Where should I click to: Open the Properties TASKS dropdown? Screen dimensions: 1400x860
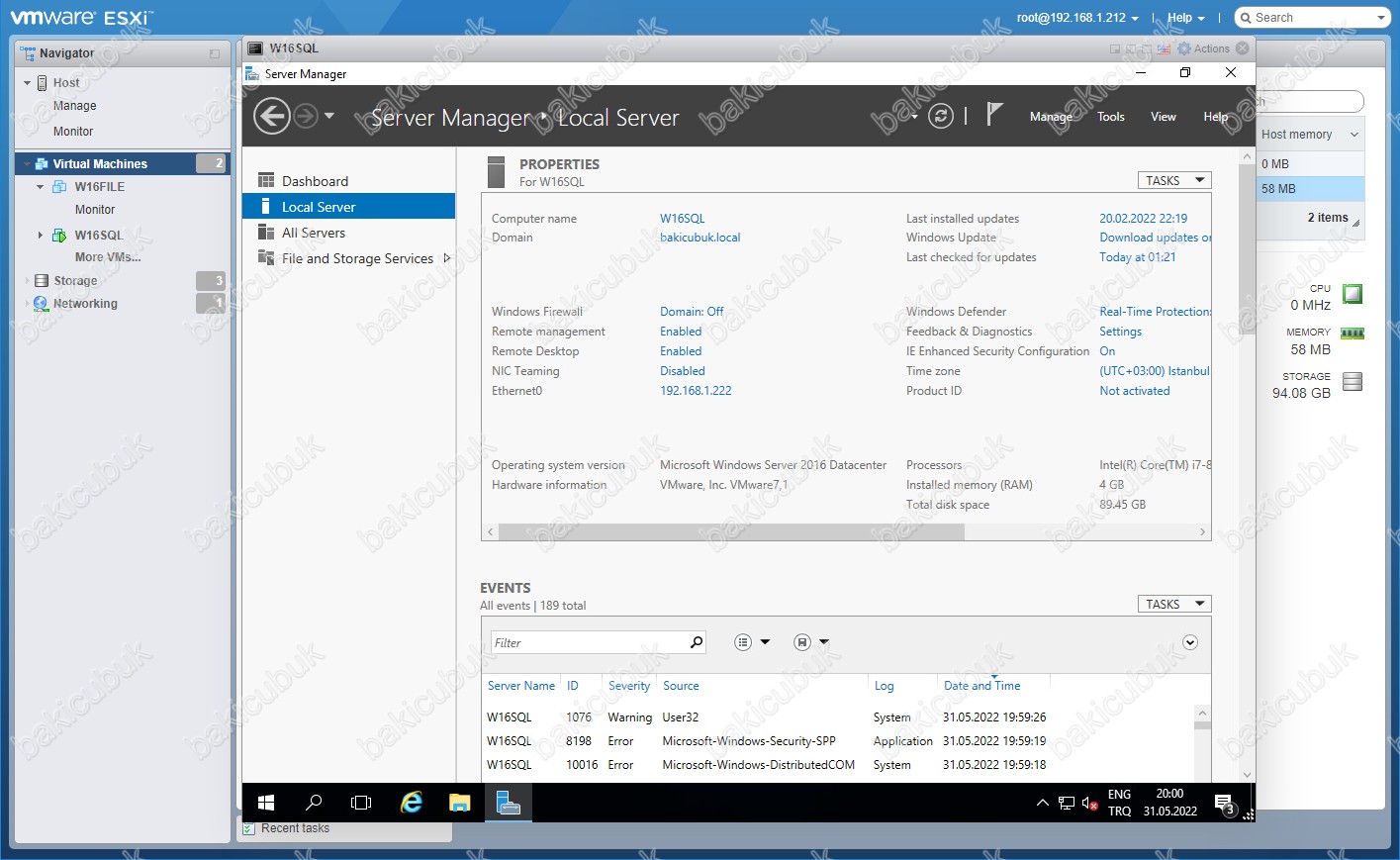1174,180
